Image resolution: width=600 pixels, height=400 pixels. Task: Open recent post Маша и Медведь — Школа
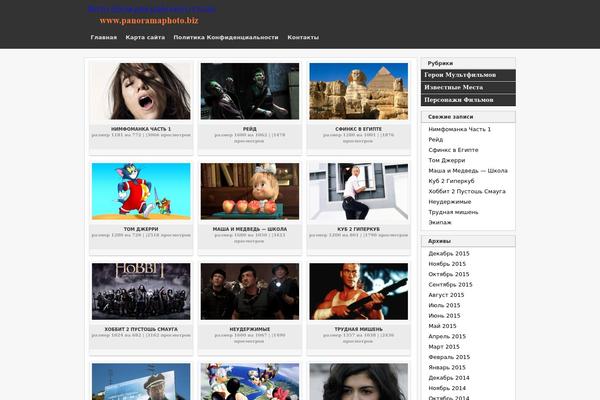468,171
